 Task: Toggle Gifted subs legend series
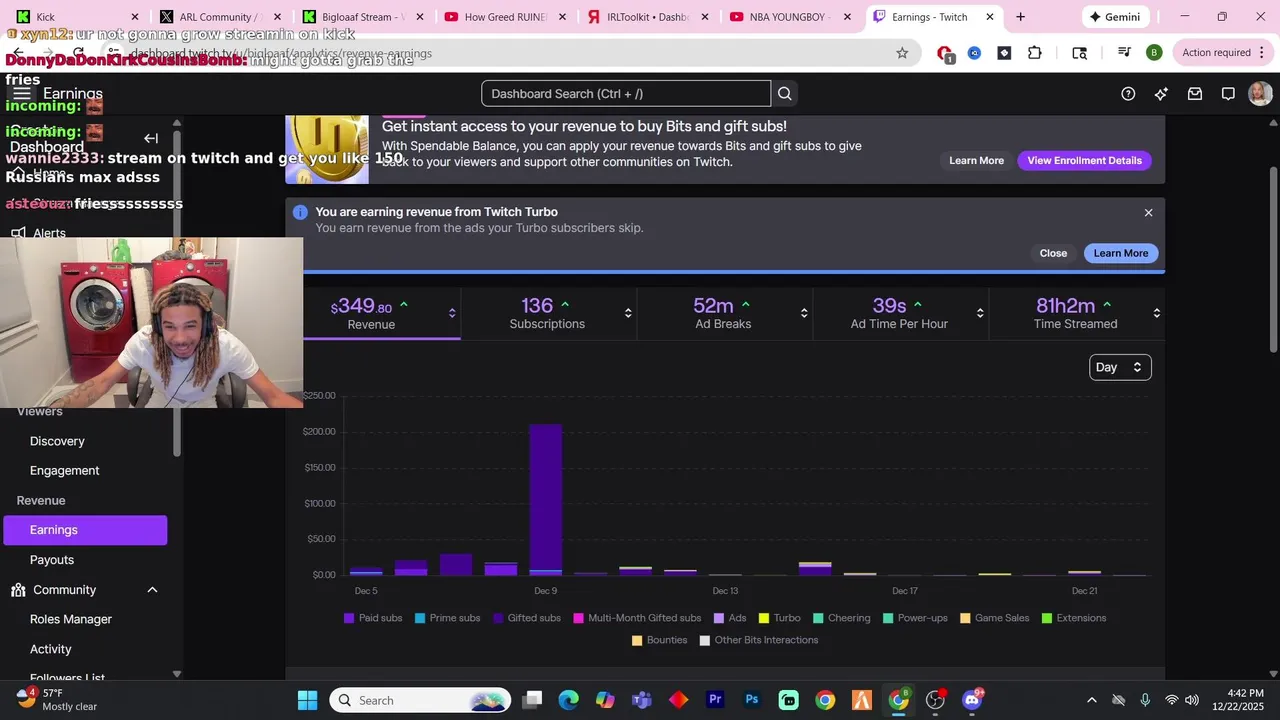[x=527, y=618]
